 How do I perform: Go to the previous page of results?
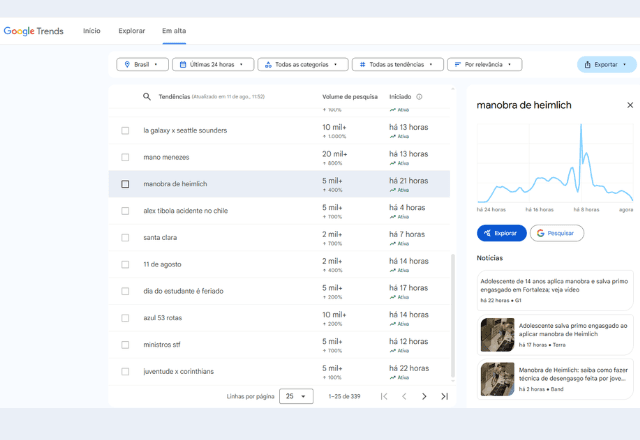coord(404,396)
